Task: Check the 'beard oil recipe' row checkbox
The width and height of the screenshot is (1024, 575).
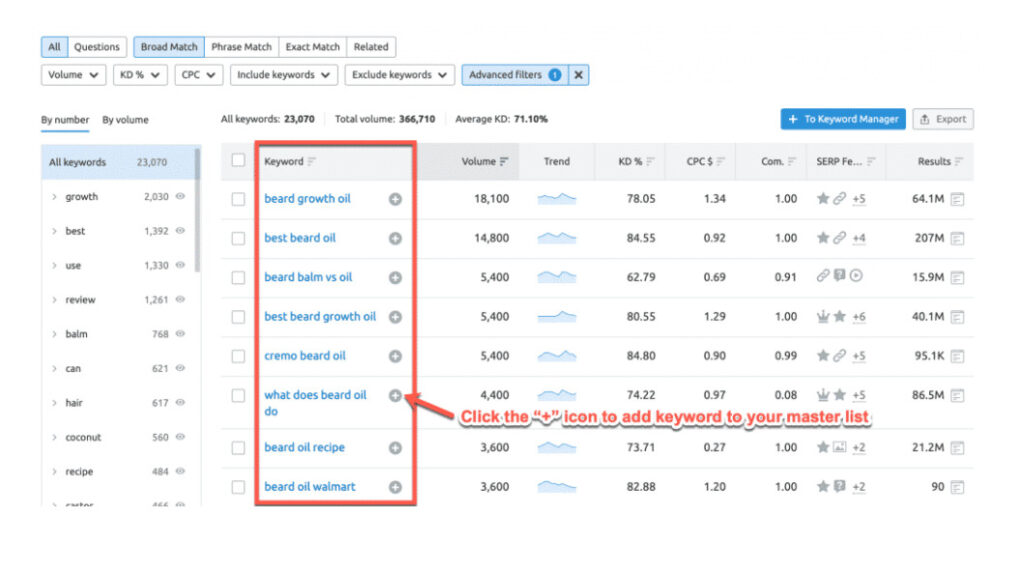Action: pyautogui.click(x=238, y=448)
